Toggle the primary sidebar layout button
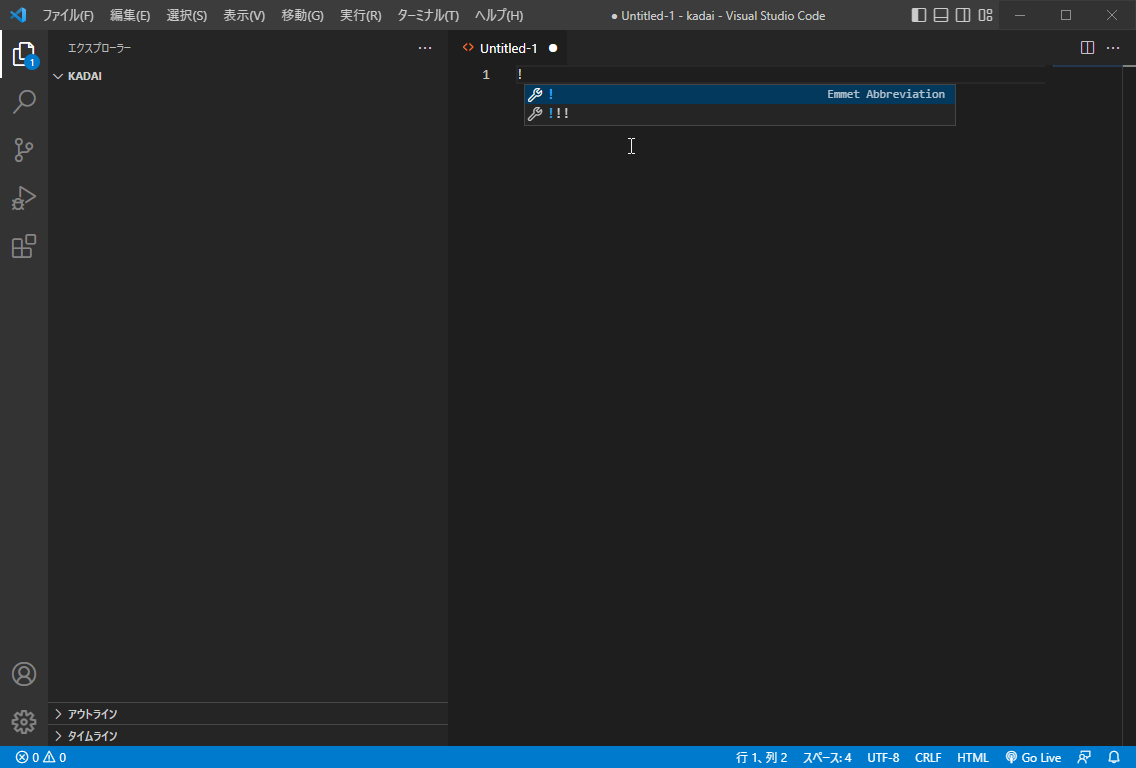 [919, 15]
